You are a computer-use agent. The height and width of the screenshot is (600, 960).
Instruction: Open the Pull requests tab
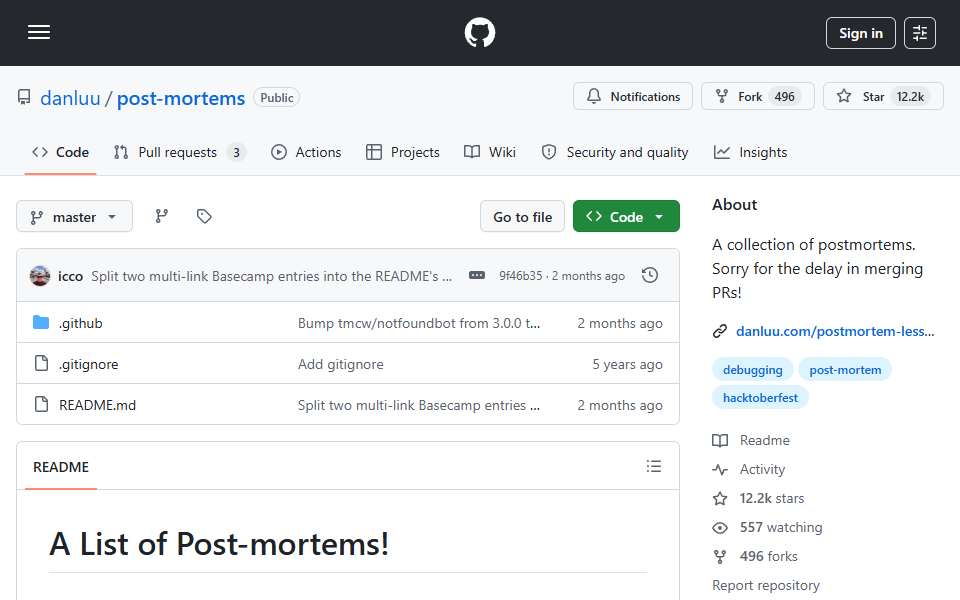point(179,152)
